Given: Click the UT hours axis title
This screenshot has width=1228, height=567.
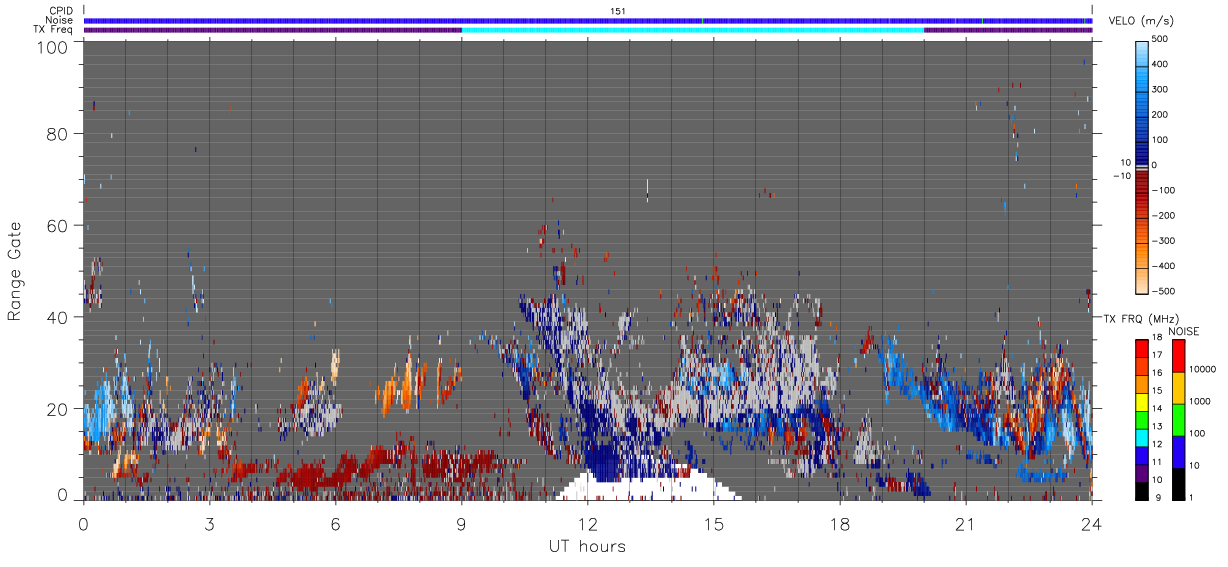Looking at the screenshot, I should [x=587, y=546].
